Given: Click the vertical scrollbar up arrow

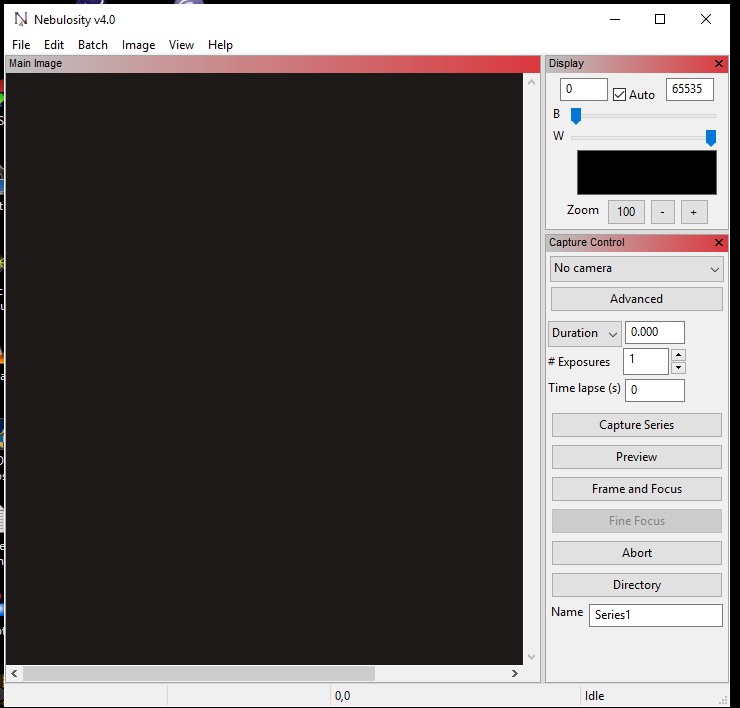Looking at the screenshot, I should [531, 83].
